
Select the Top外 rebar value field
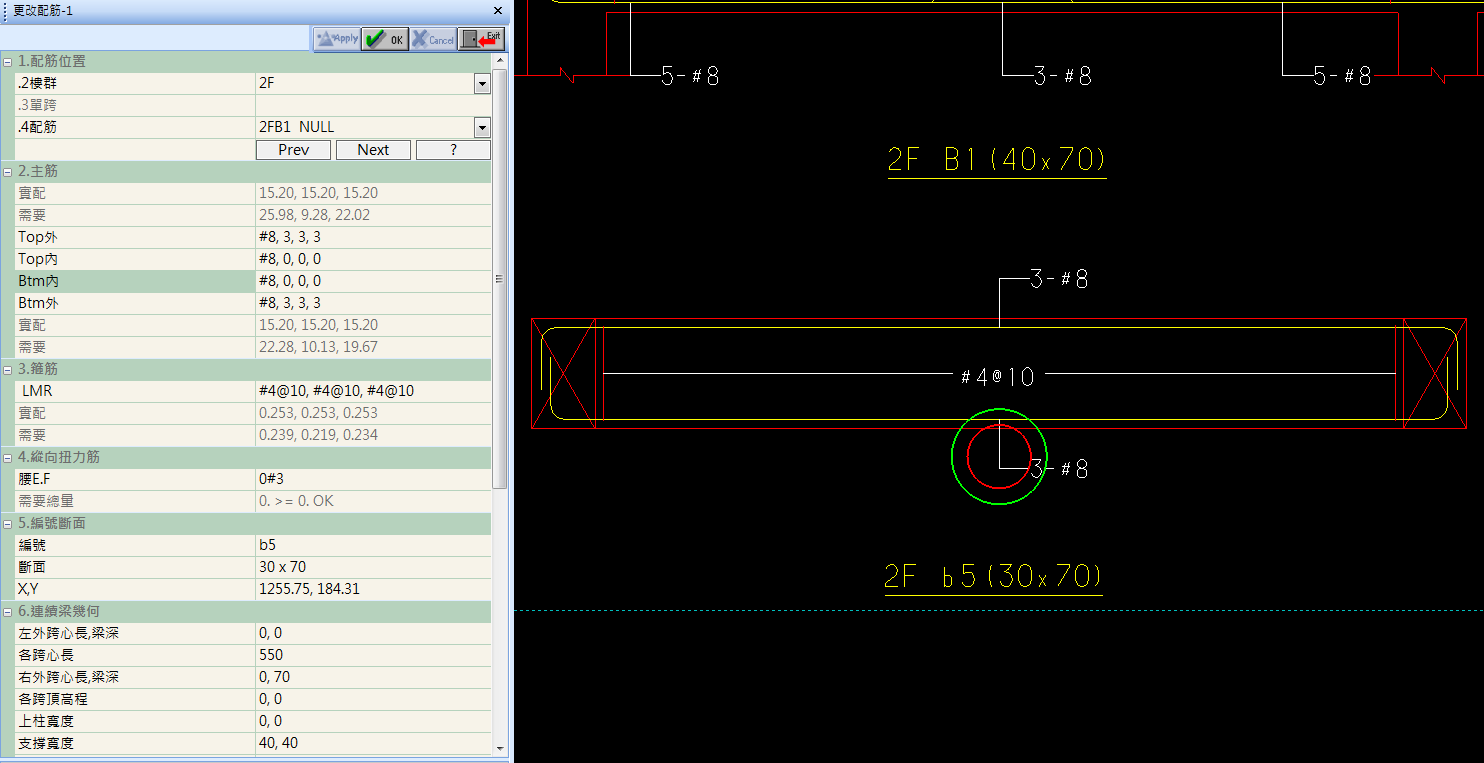point(372,237)
